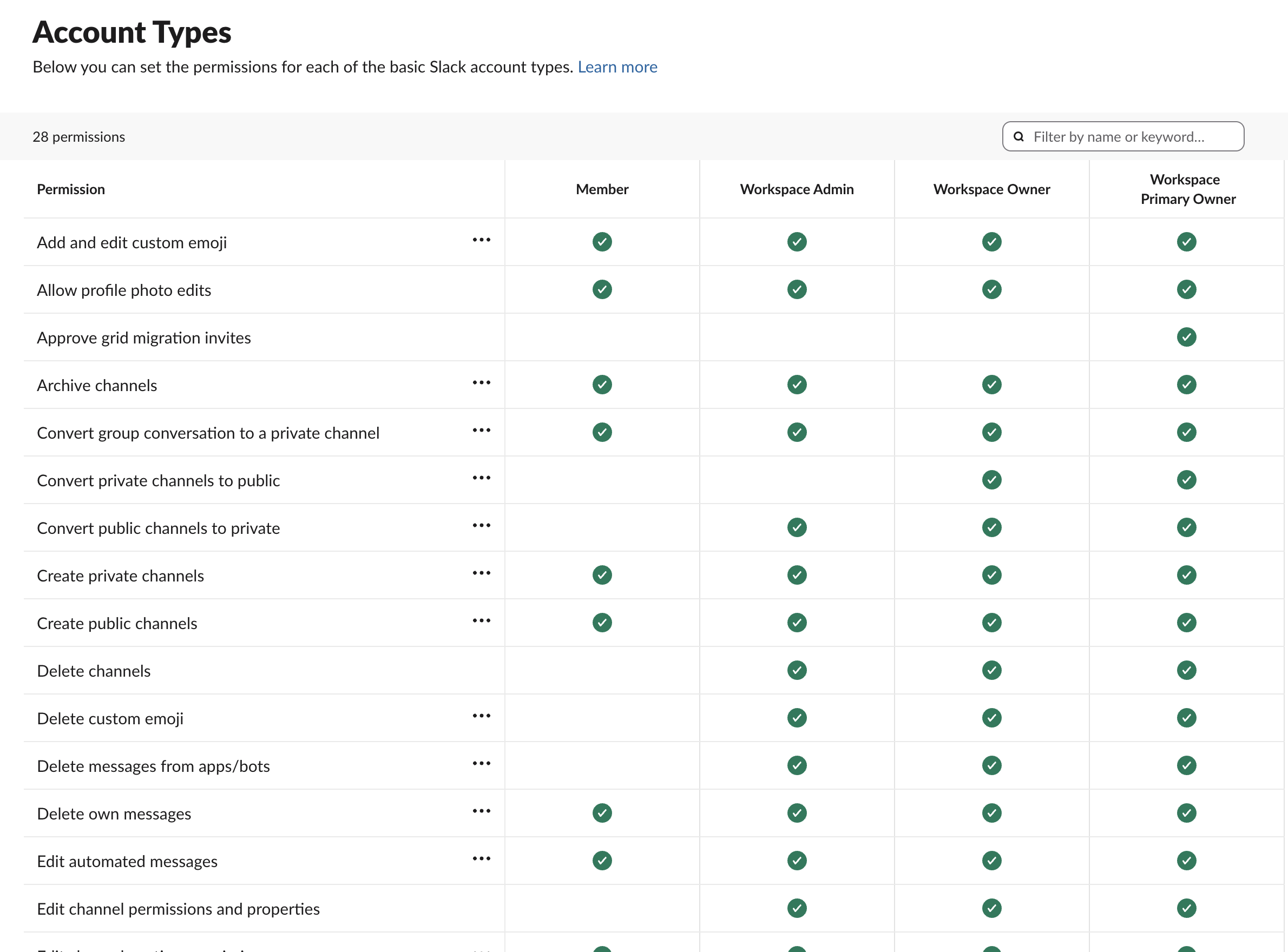The width and height of the screenshot is (1288, 952).
Task: Click the Member column header
Action: coord(602,189)
